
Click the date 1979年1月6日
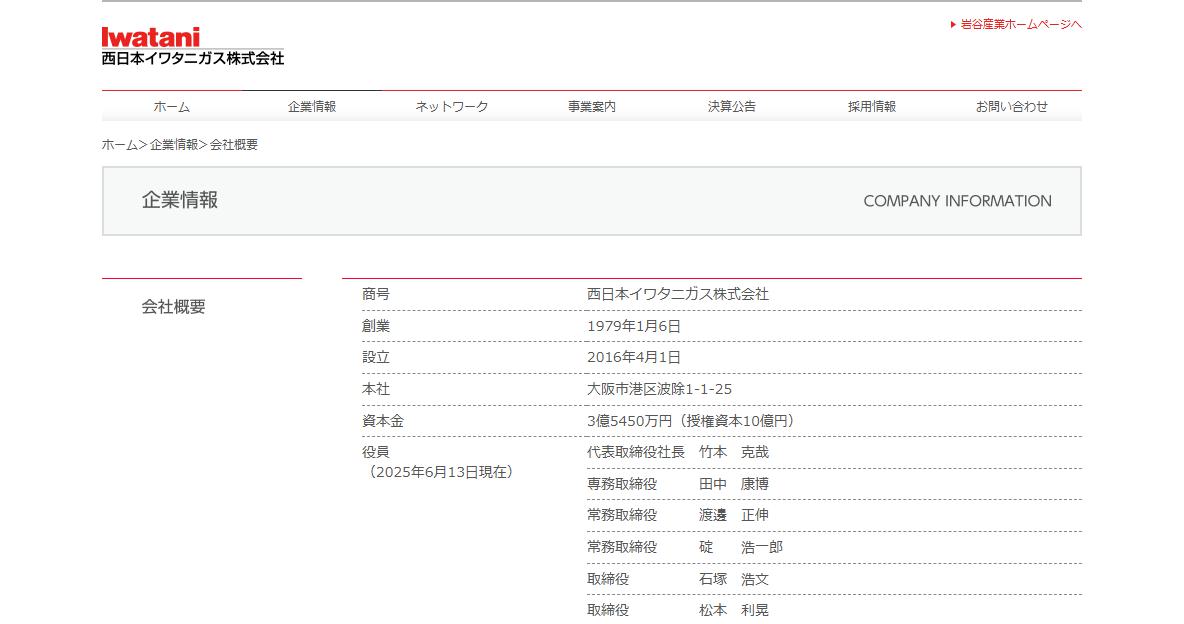(x=634, y=326)
